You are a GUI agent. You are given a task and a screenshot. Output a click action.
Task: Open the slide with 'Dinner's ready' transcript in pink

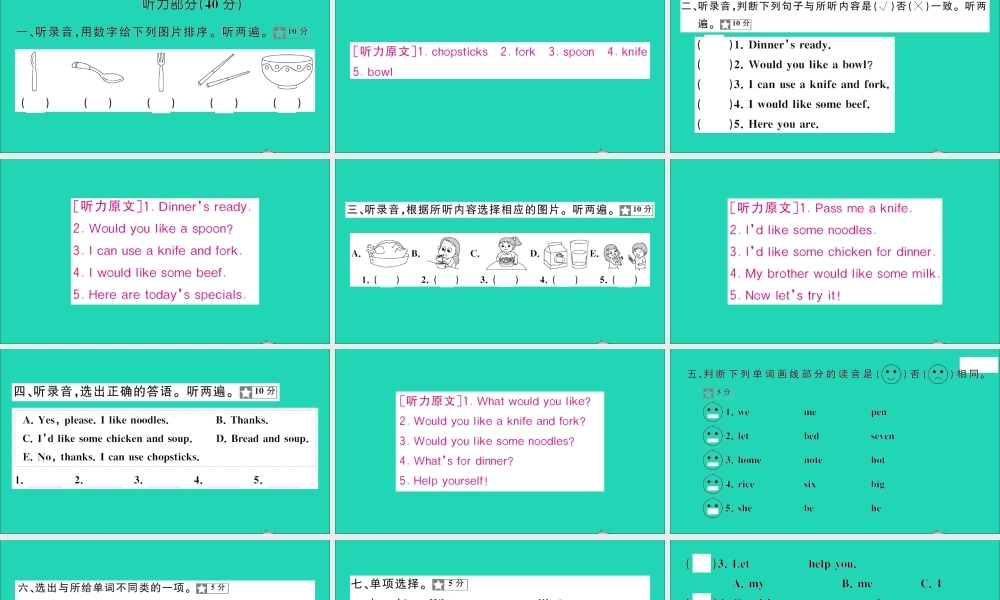point(165,251)
